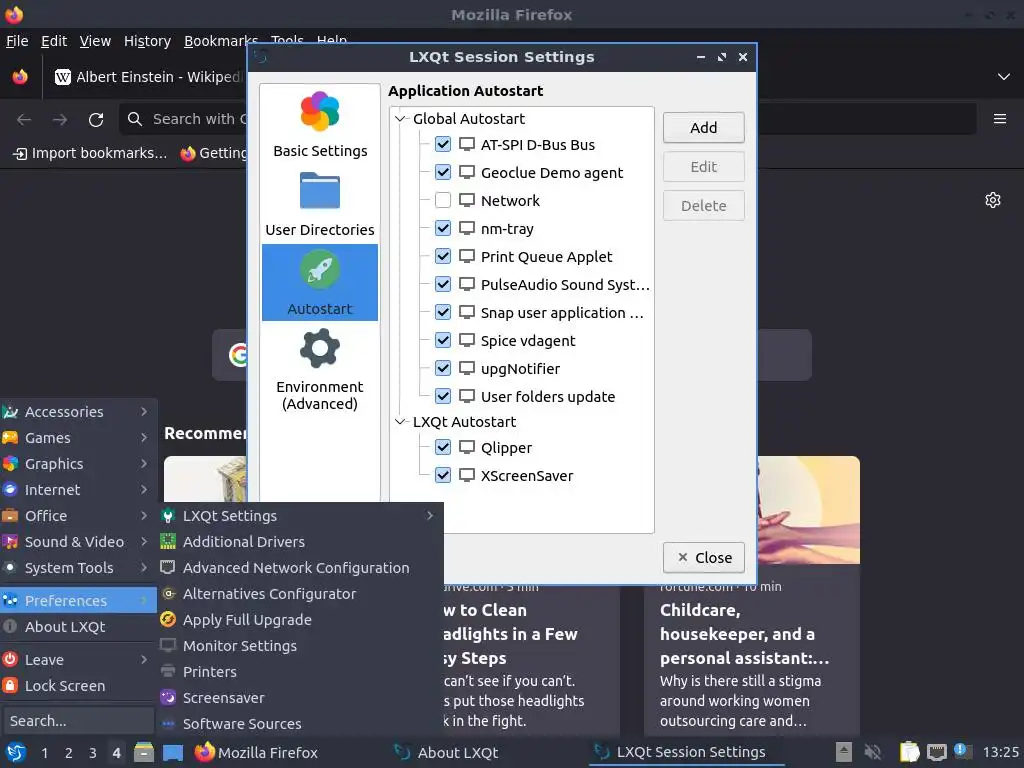This screenshot has height=768, width=1024.
Task: Open Printers preferences
Action: [300, 672]
